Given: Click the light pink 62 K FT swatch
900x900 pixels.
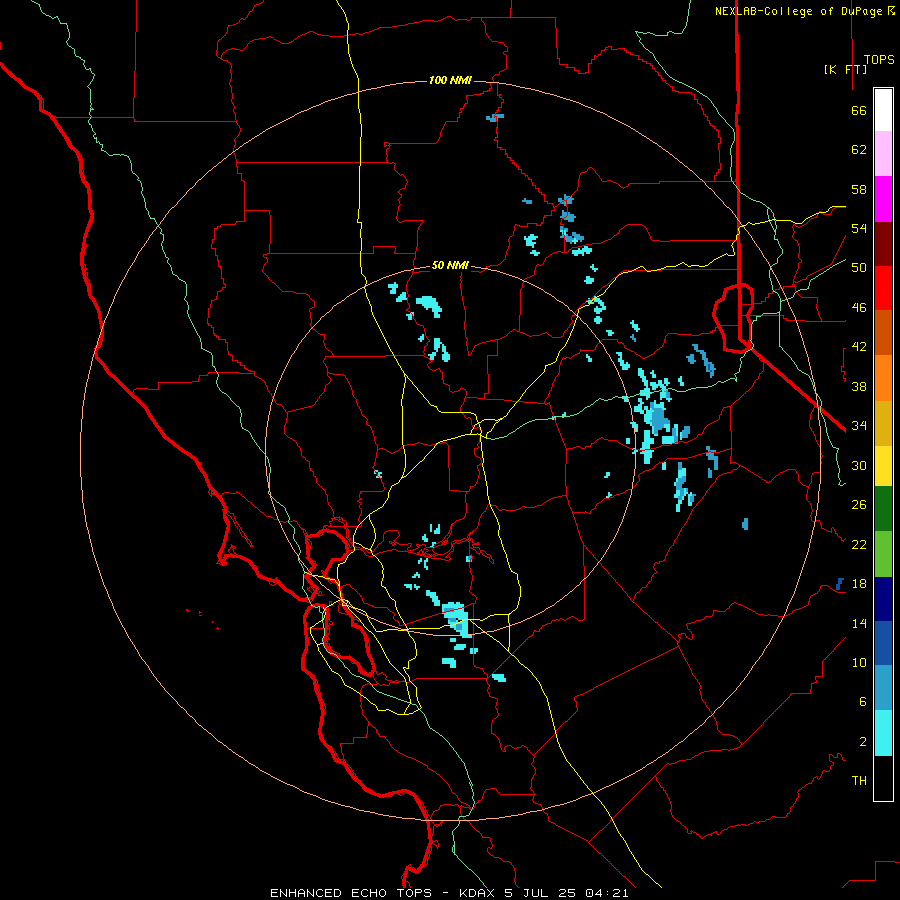Looking at the screenshot, I should click(883, 153).
